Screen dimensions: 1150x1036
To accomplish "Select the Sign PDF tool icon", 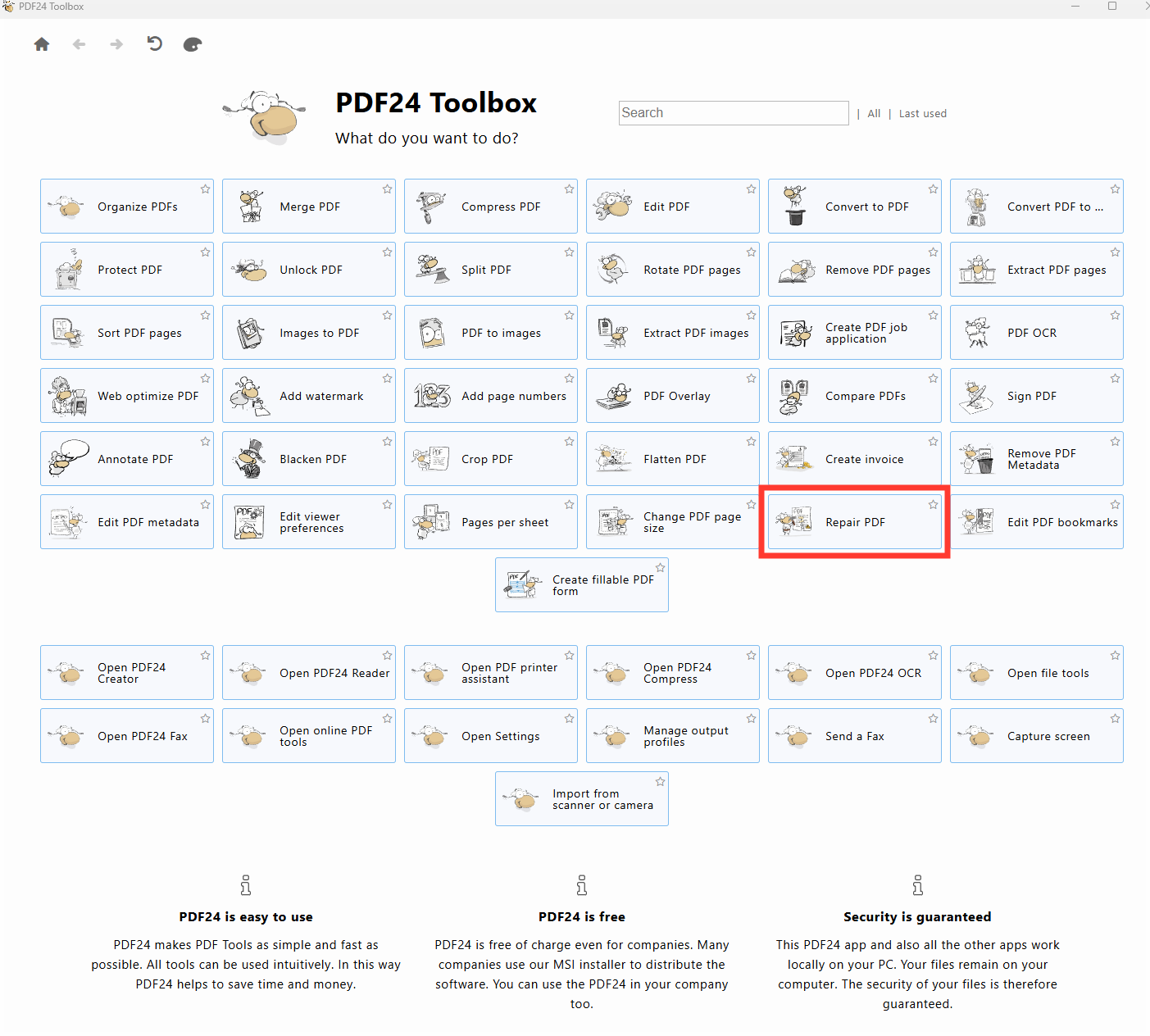I will 977,396.
